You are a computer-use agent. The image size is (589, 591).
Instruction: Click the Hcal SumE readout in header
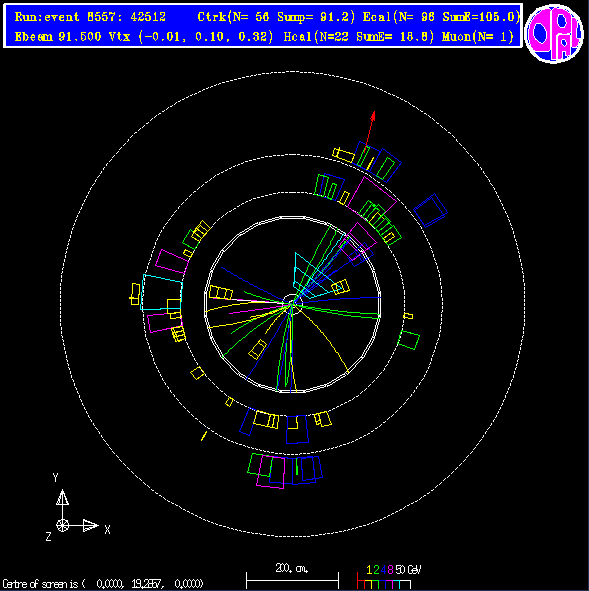359,37
